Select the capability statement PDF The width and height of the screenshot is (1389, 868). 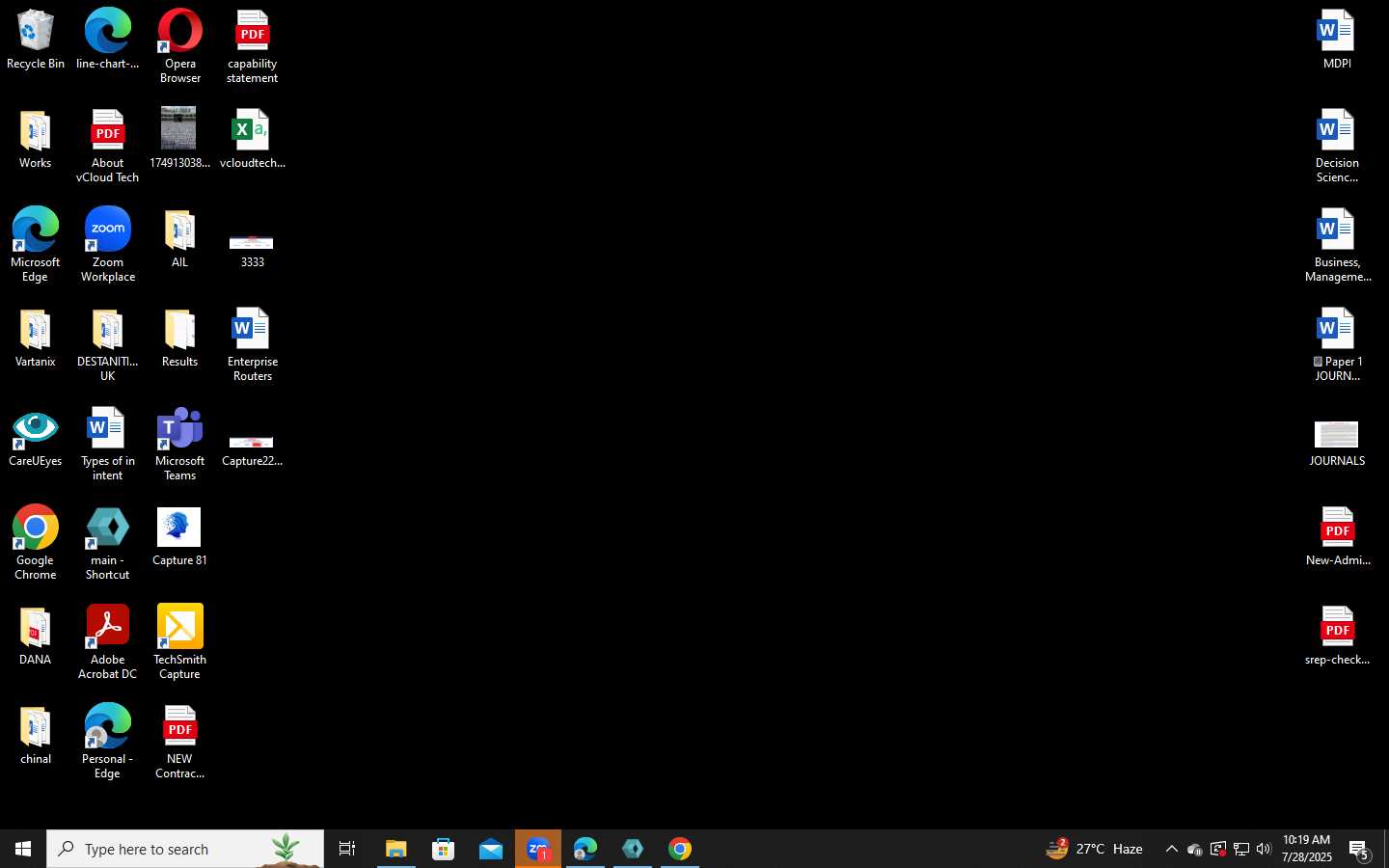253,46
